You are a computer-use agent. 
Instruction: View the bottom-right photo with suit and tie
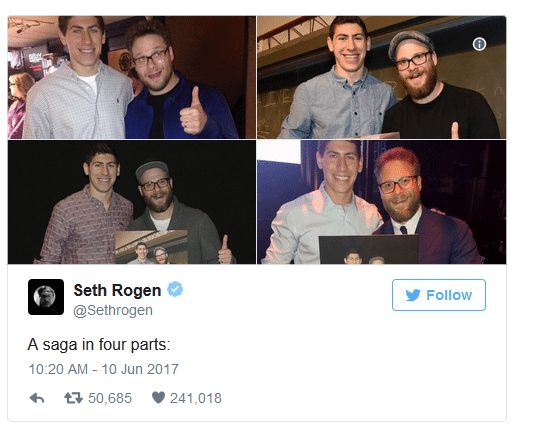tap(381, 202)
